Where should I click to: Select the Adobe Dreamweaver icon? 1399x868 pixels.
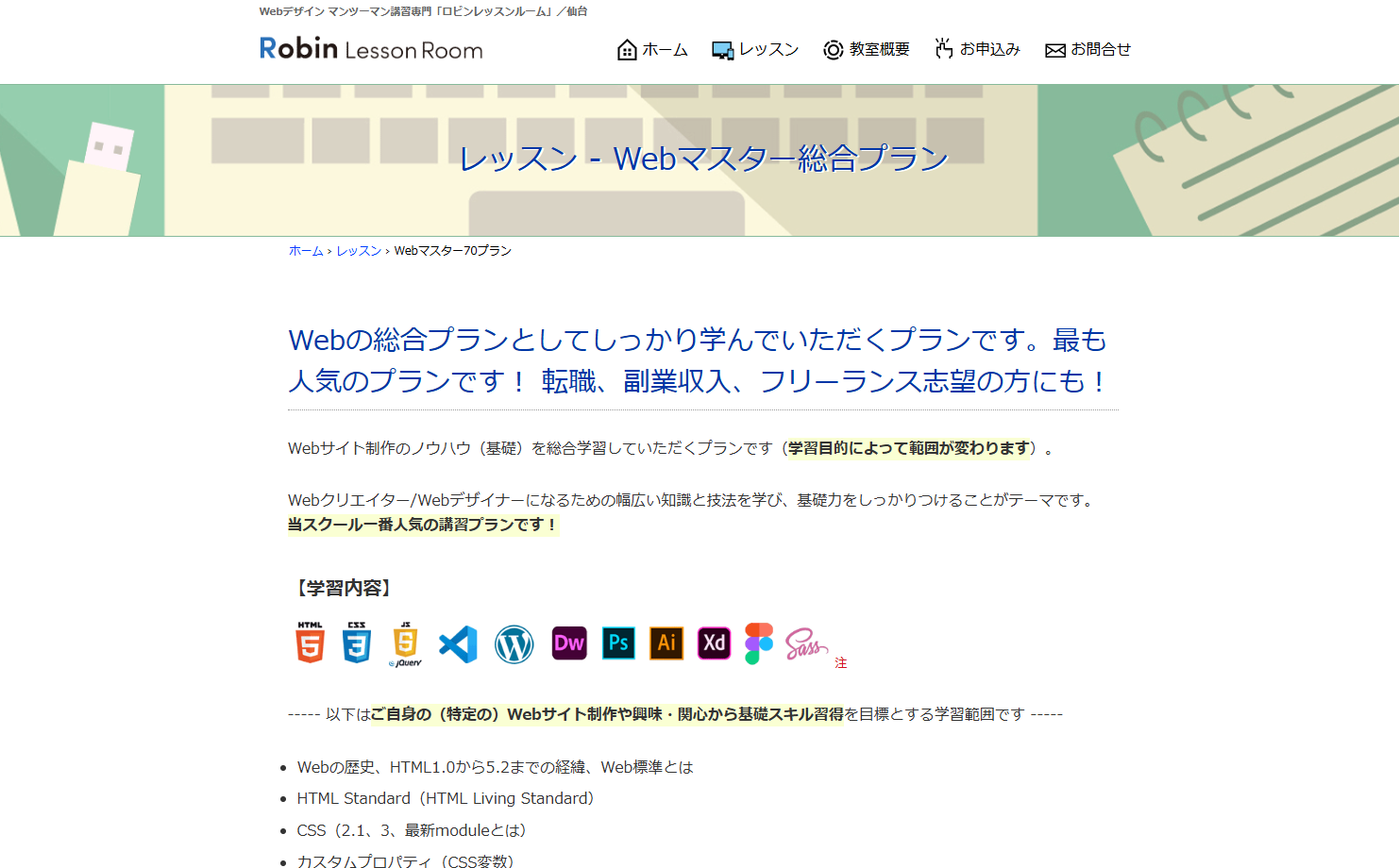coord(568,643)
